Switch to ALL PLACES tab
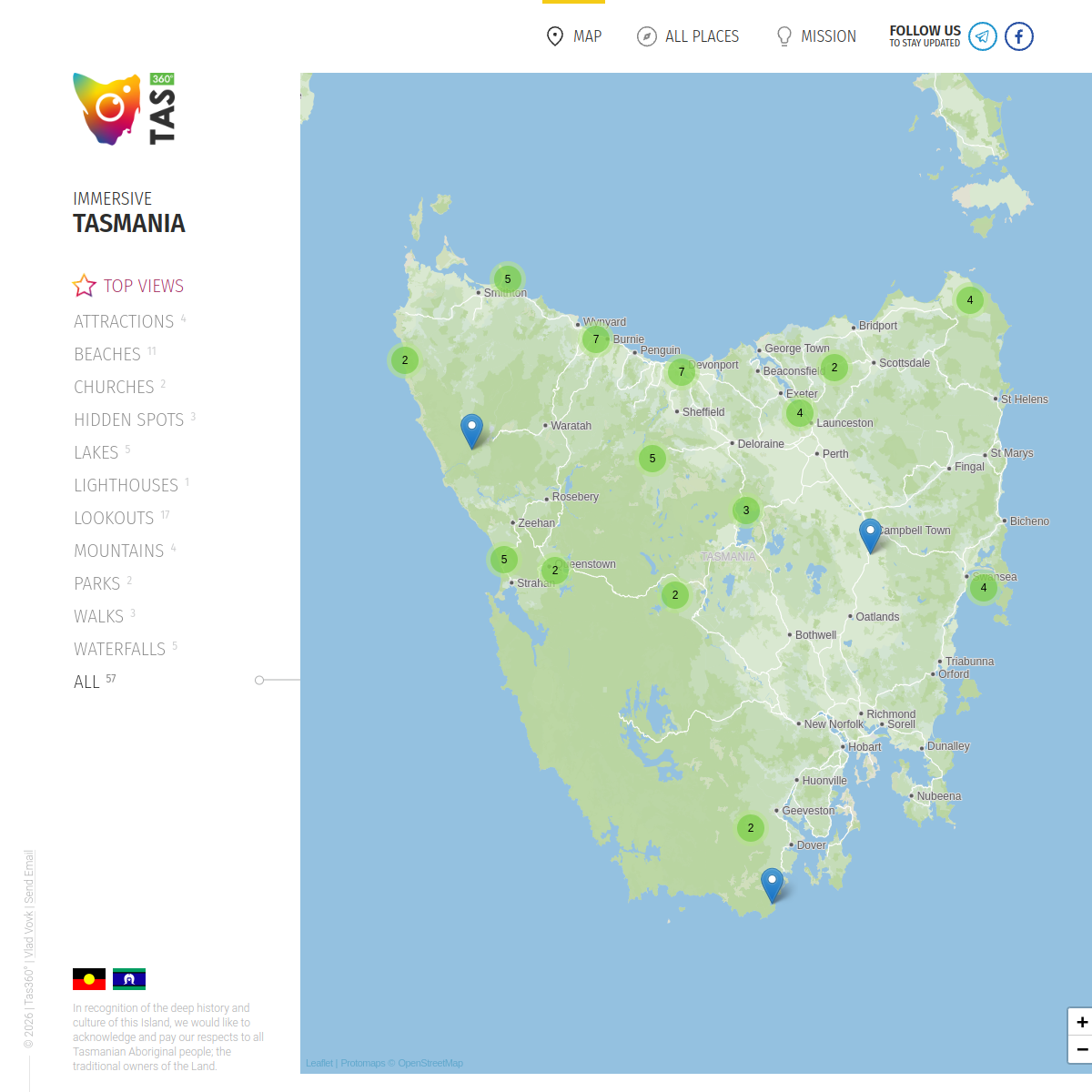The height and width of the screenshot is (1092, 1092). point(688,36)
